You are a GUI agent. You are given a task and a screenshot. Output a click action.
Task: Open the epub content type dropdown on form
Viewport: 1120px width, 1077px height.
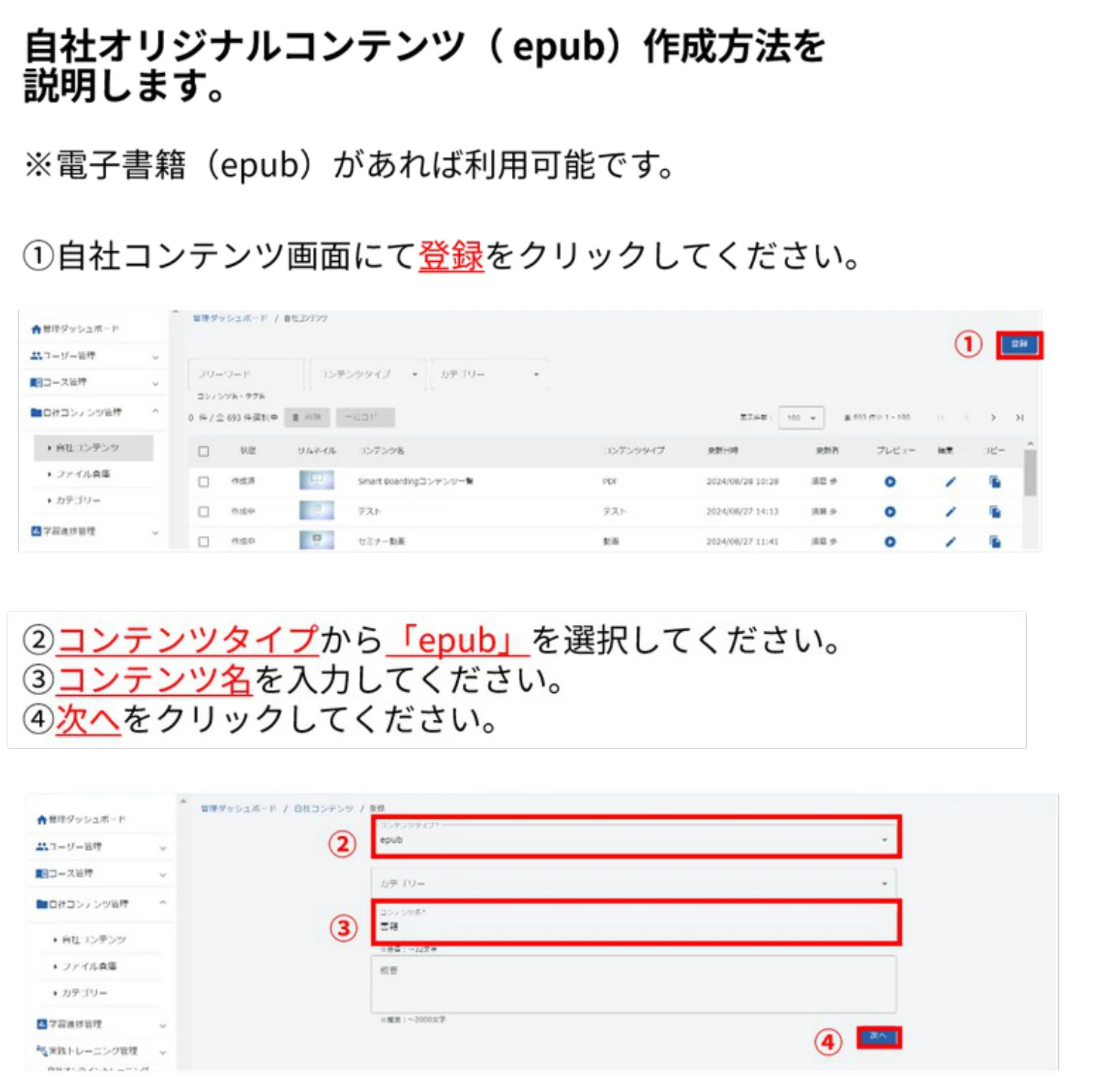[x=636, y=838]
